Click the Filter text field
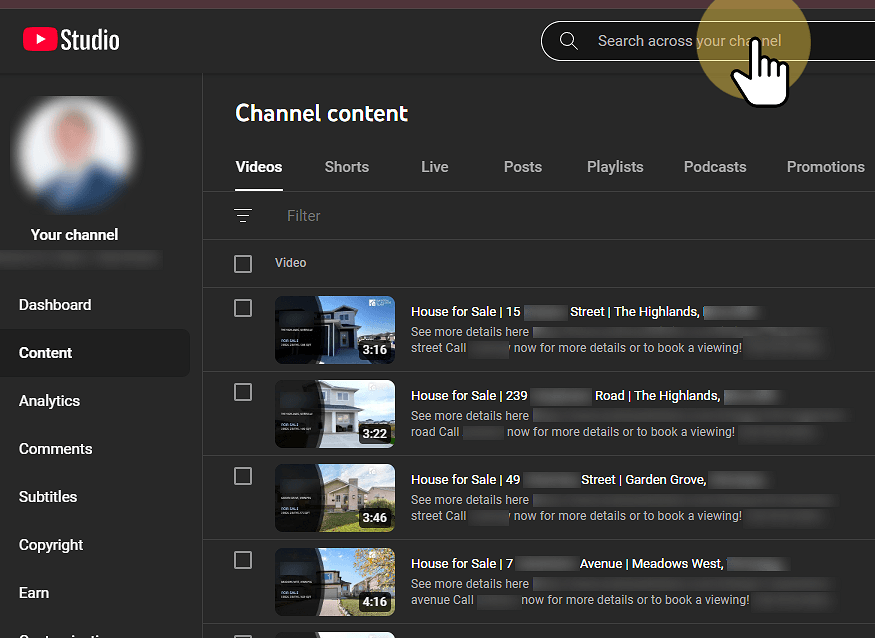The image size is (875, 638). 304,216
